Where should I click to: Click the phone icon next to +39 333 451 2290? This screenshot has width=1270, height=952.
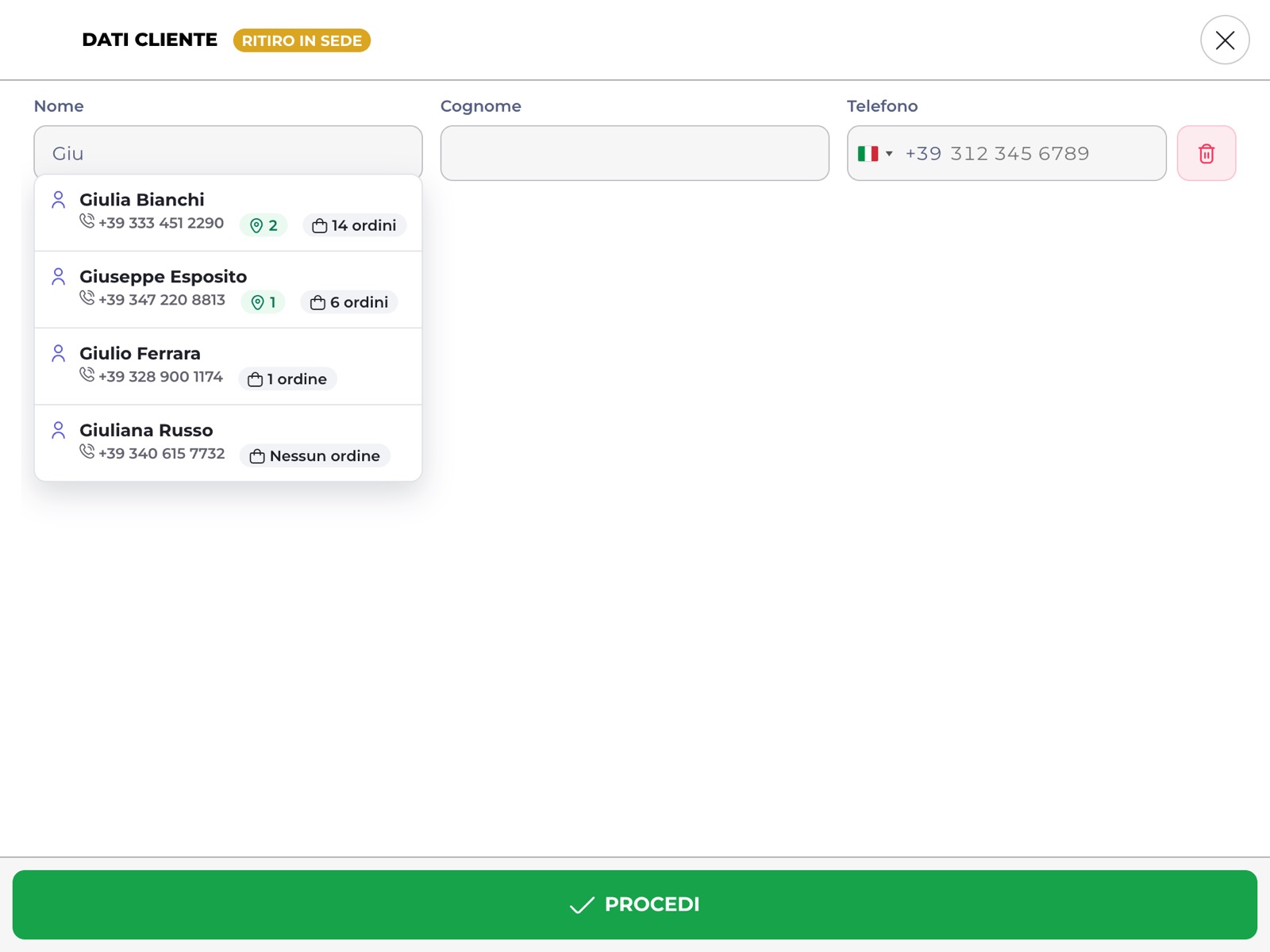(x=87, y=221)
